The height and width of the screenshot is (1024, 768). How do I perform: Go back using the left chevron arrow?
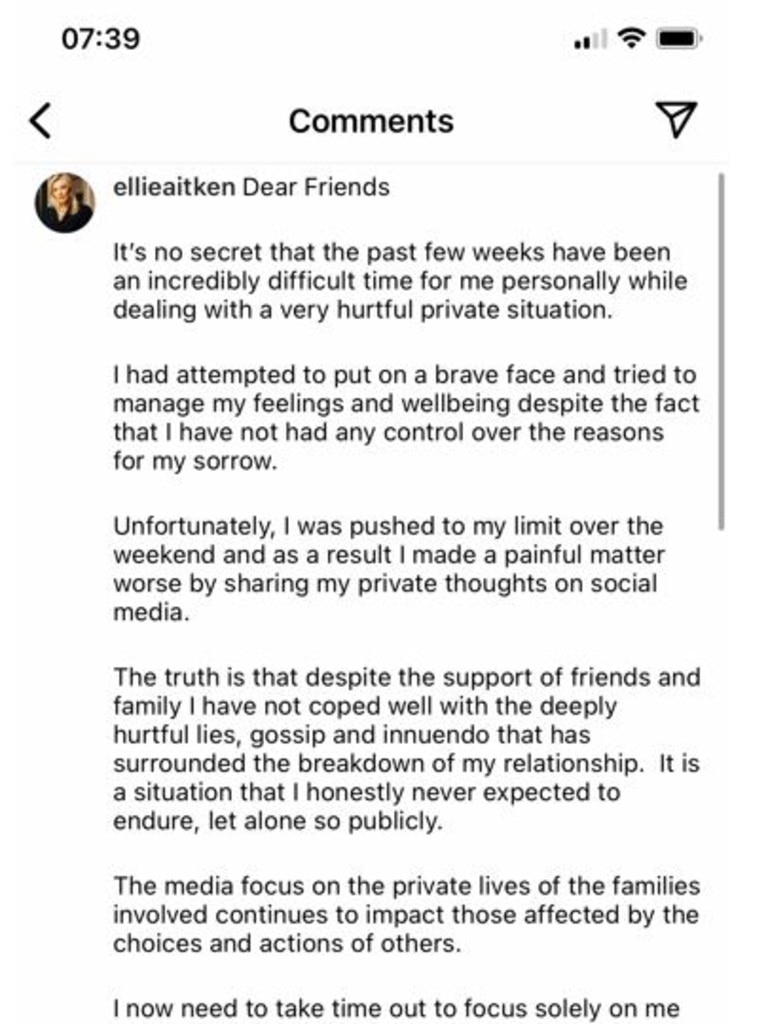pyautogui.click(x=40, y=121)
